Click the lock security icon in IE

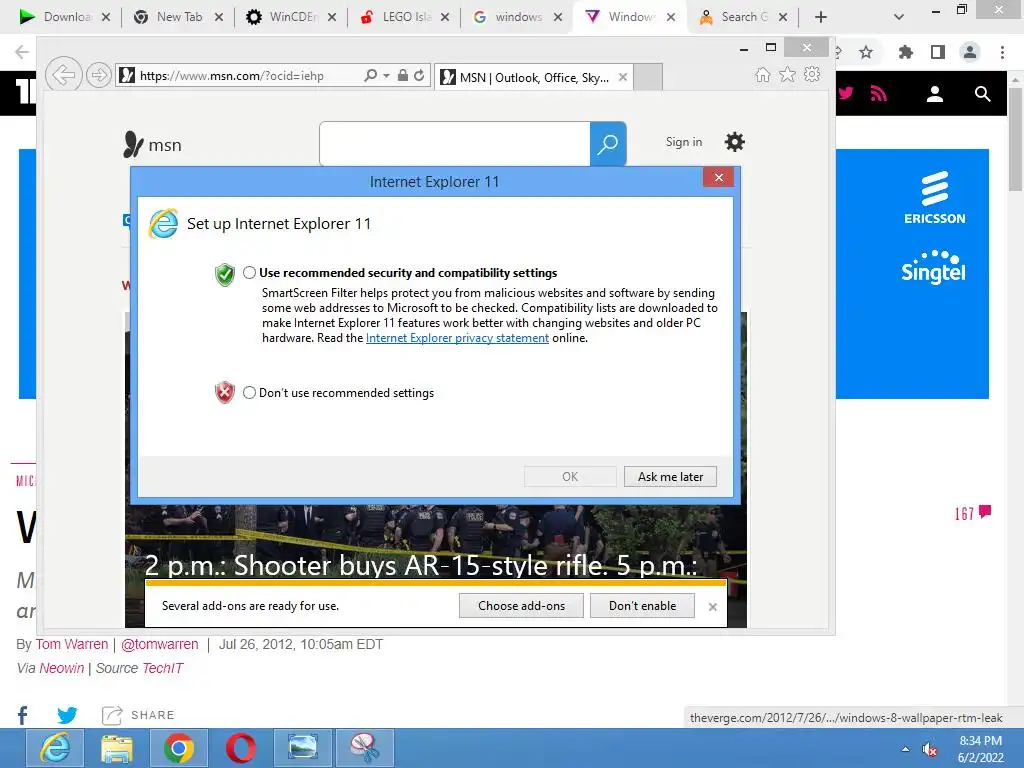403,75
